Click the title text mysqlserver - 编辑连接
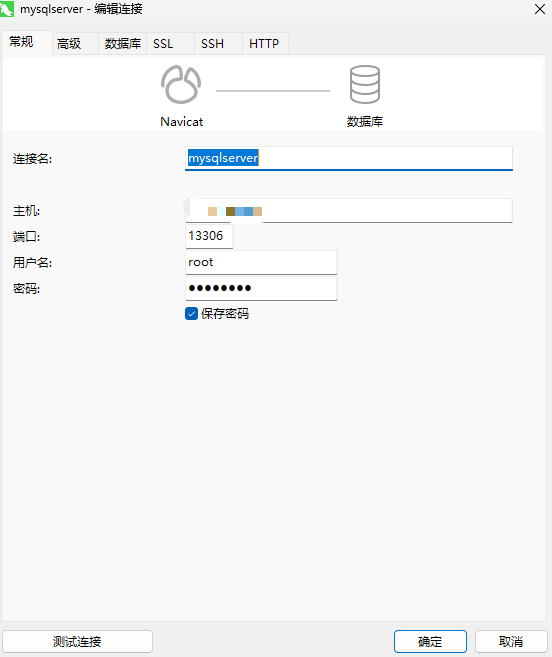Viewport: 552px width, 657px height. pyautogui.click(x=81, y=9)
